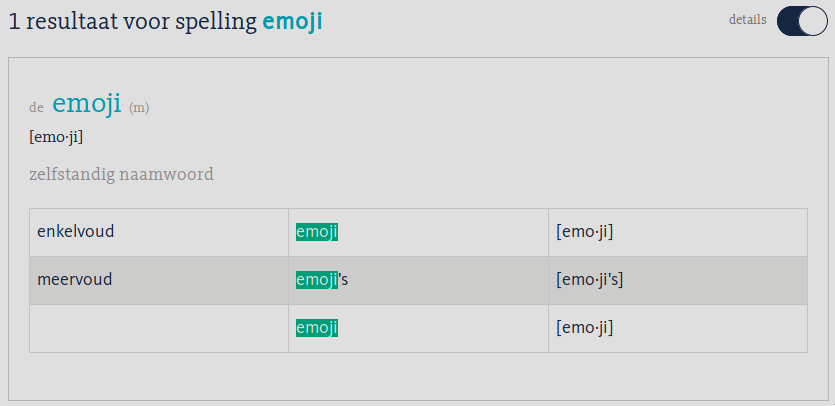Screen dimensions: 835x406
Task: Click '[emo·ji]' hyphenation in the enkelvoud row
Action: 585,232
